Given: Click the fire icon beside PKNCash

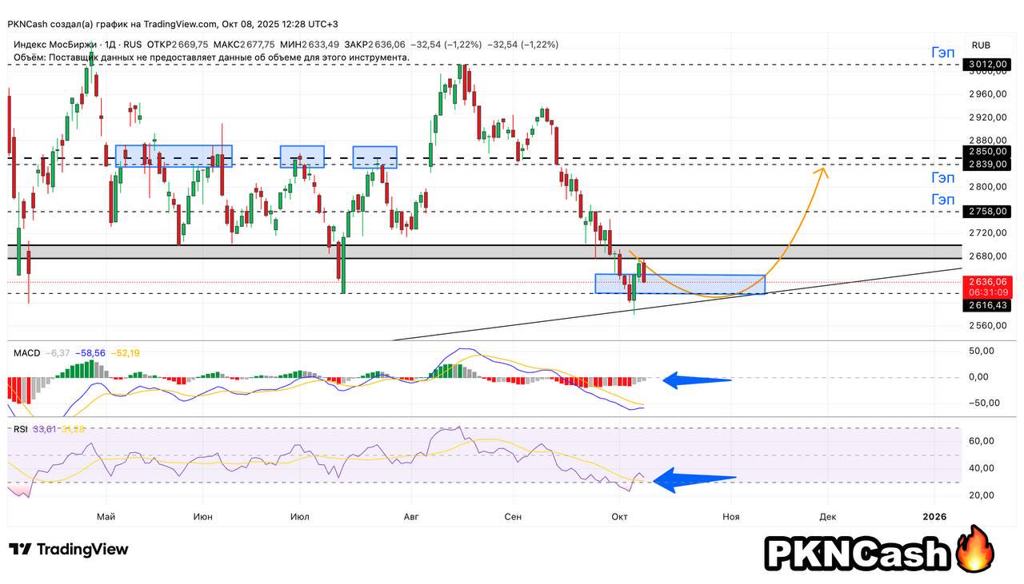Looking at the screenshot, I should [969, 551].
